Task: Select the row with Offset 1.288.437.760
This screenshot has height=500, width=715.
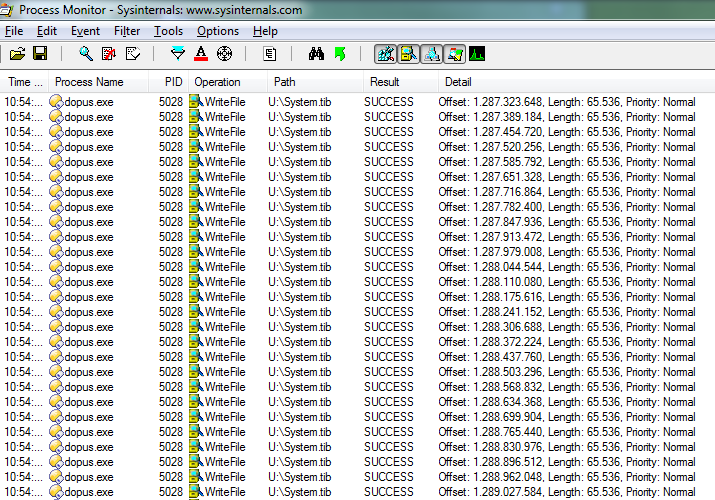Action: 358,357
